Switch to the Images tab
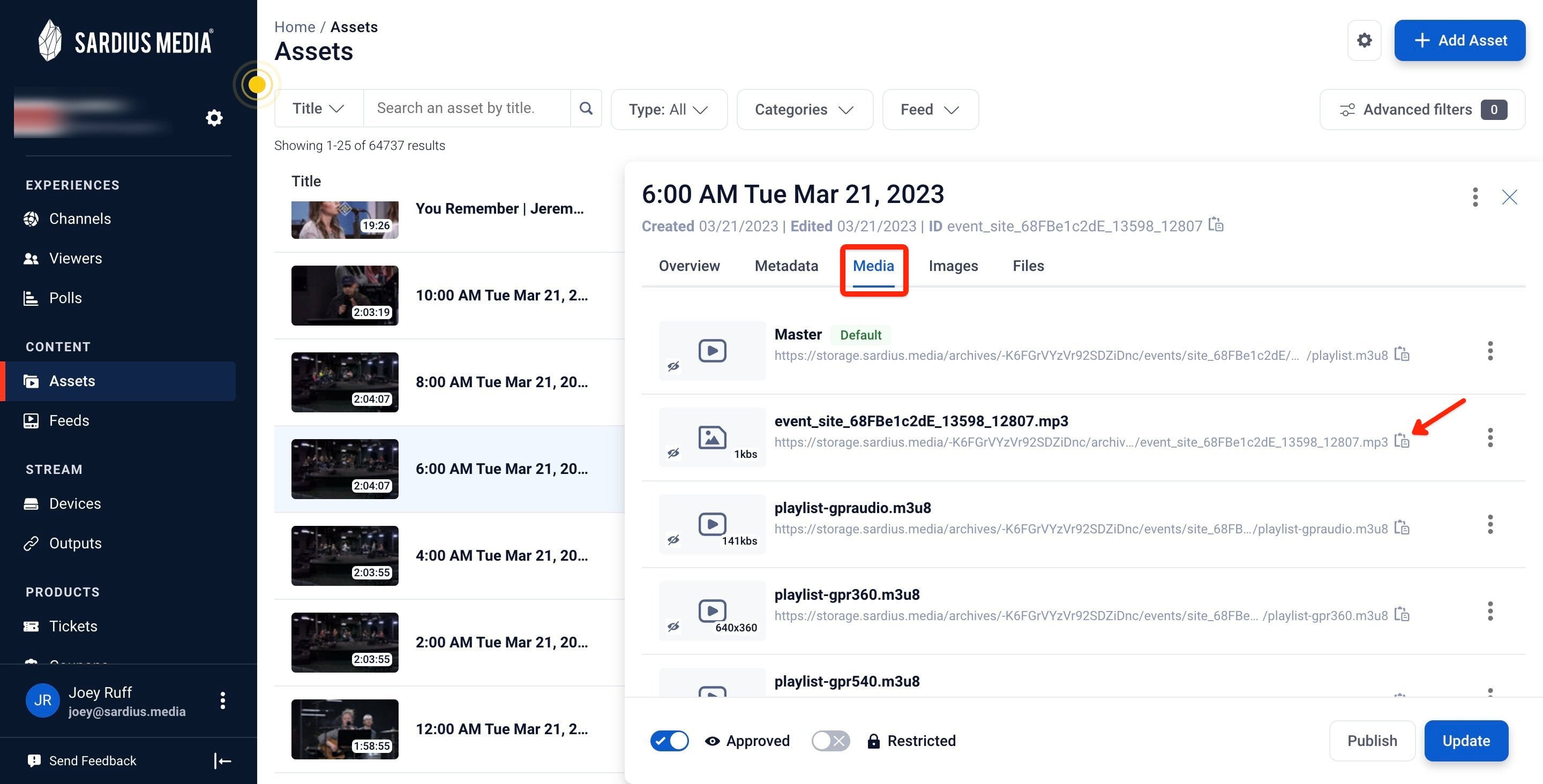 (953, 266)
